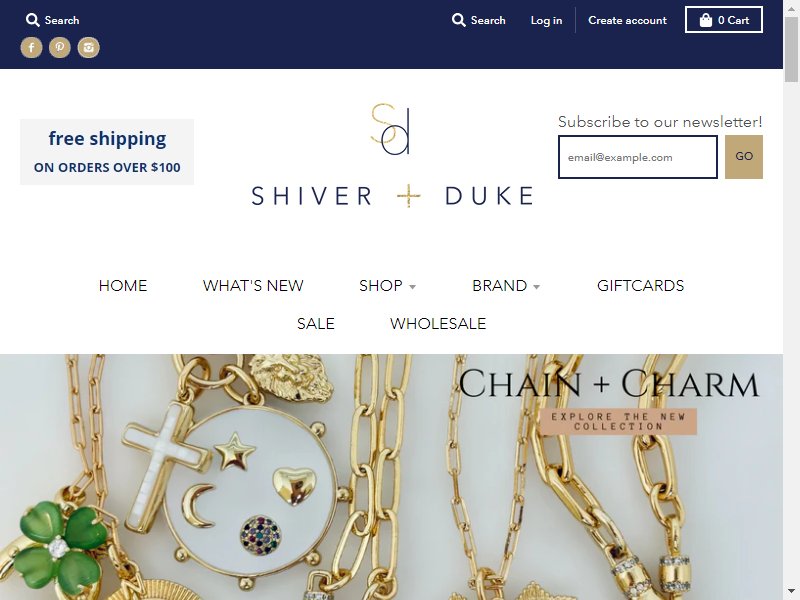800x600 pixels.
Task: Focus the newsletter email input field
Action: pos(638,157)
